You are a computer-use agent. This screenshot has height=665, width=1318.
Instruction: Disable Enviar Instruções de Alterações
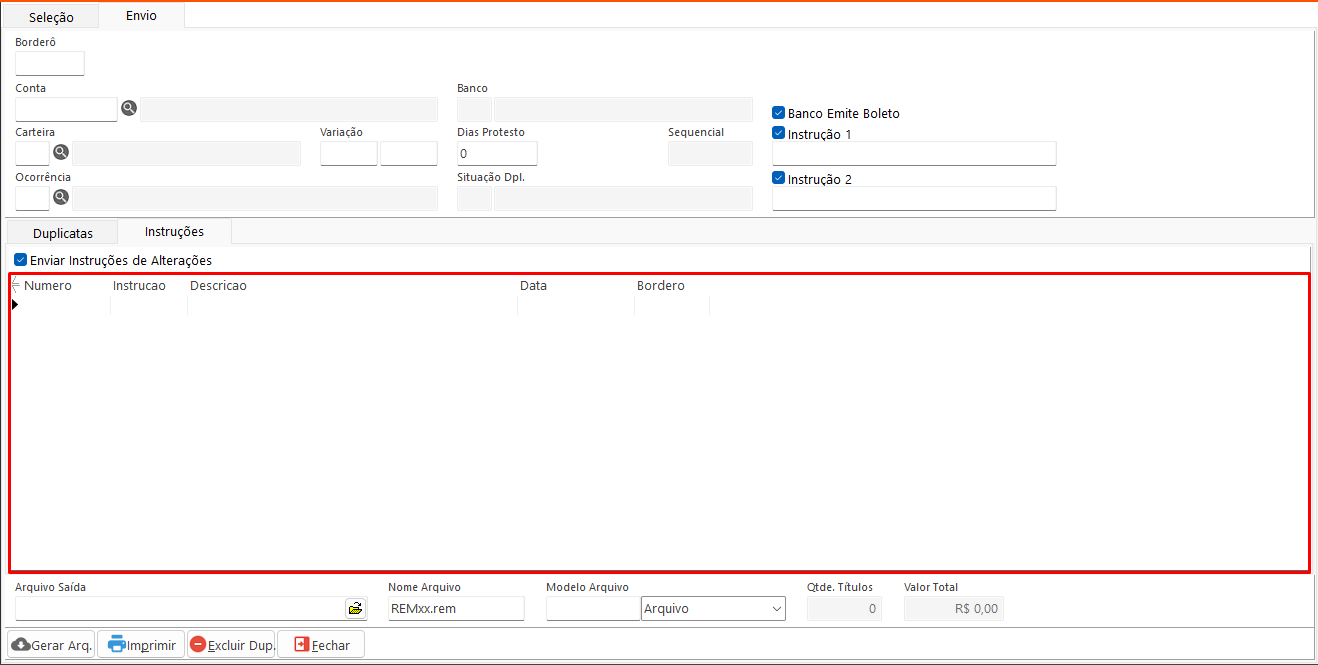click(x=20, y=260)
